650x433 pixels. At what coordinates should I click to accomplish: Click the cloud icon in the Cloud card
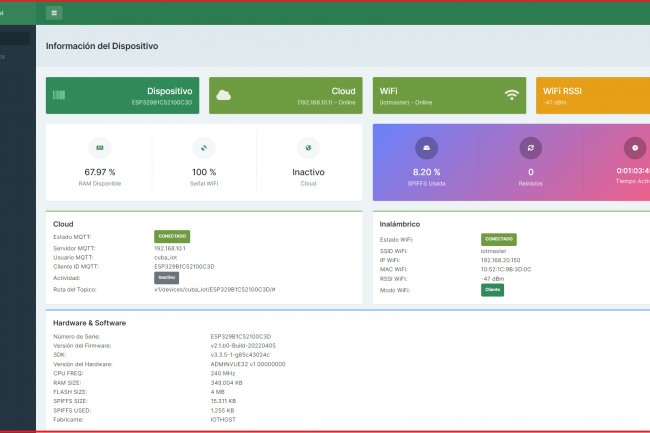point(224,95)
